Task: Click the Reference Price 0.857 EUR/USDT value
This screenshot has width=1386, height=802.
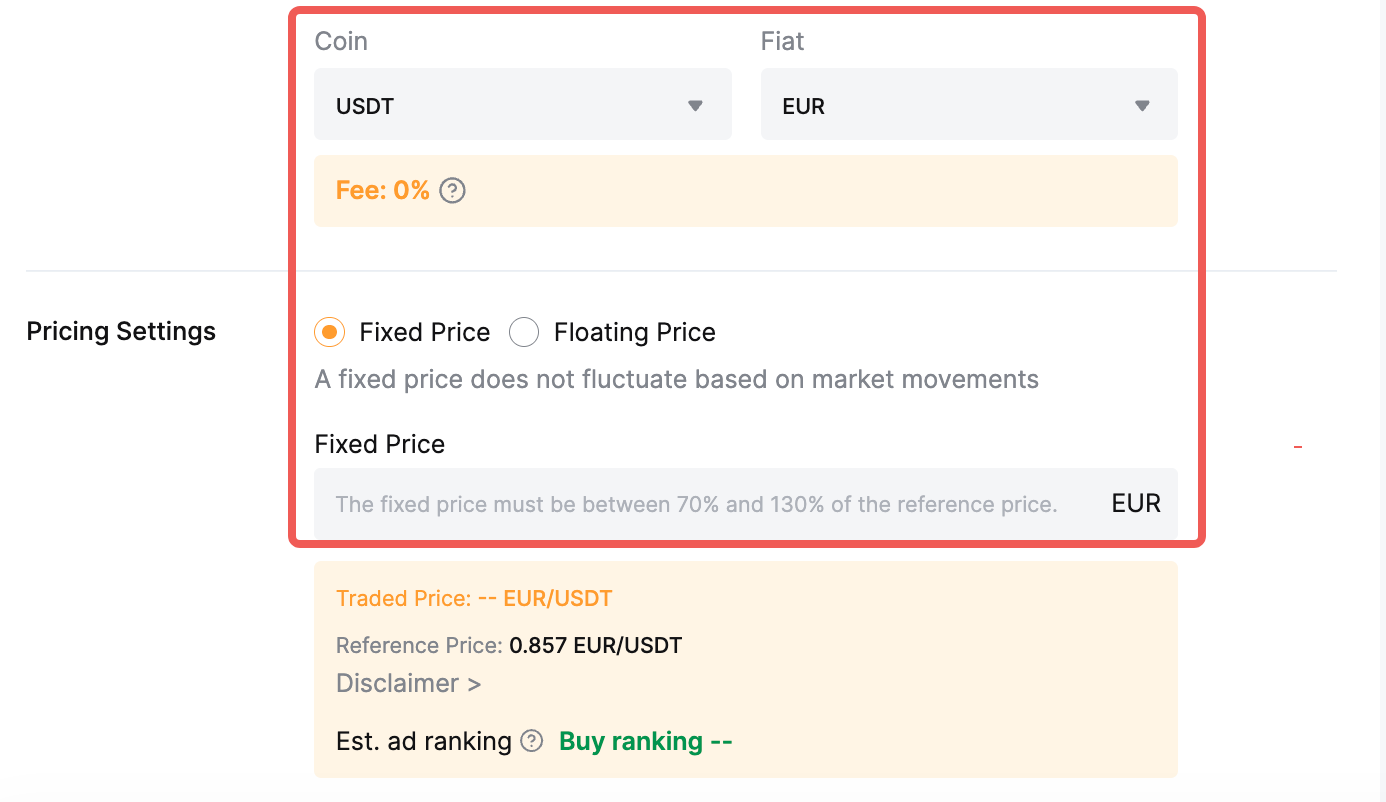Action: coord(595,645)
